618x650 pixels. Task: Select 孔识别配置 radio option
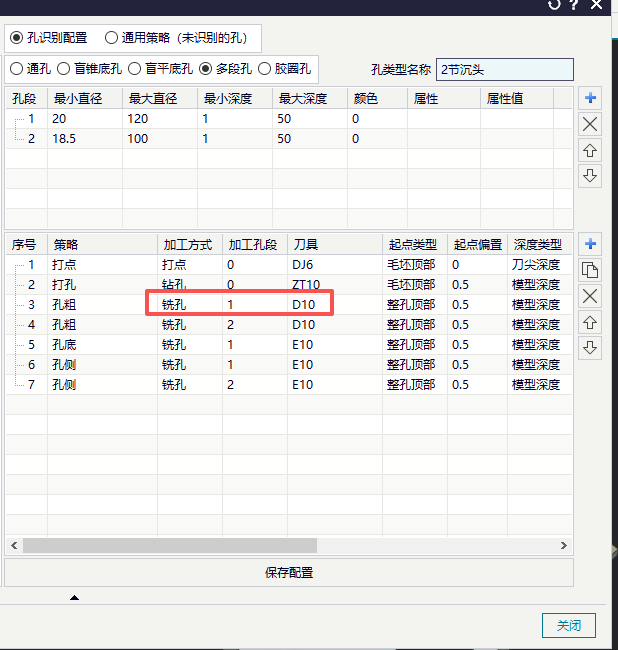48,38
